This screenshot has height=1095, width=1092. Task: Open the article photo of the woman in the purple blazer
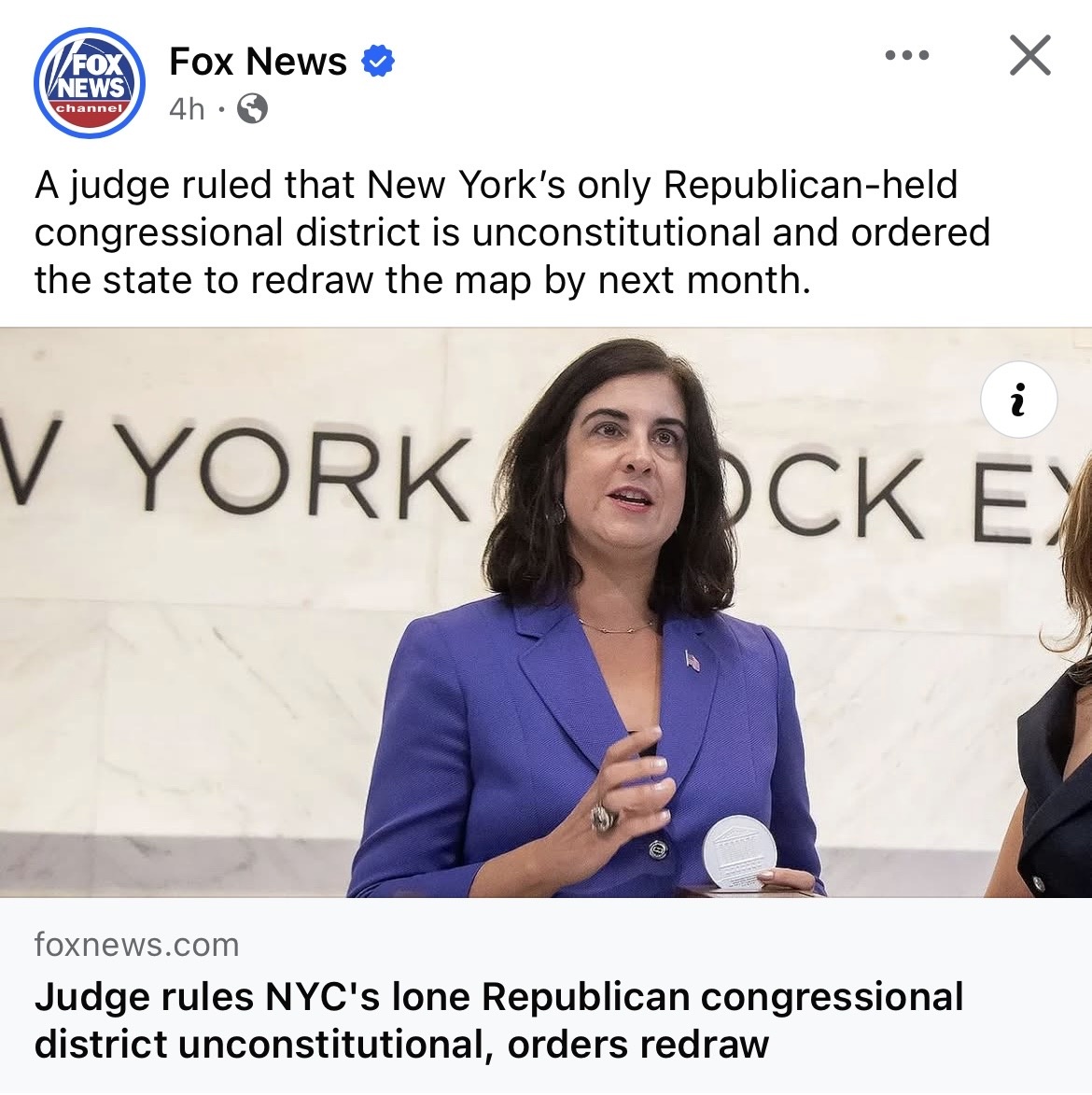pos(546,612)
